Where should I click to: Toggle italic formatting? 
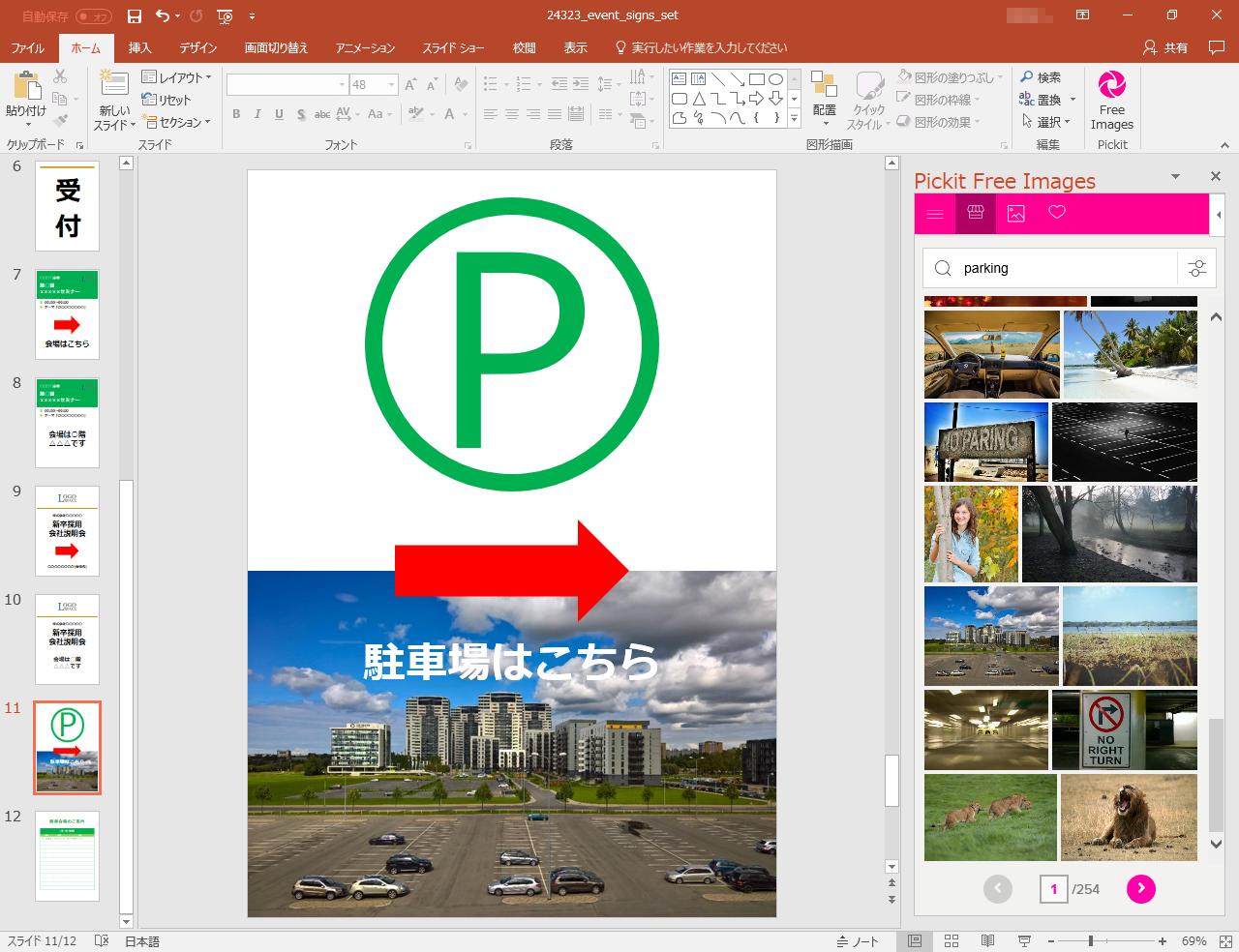click(257, 113)
